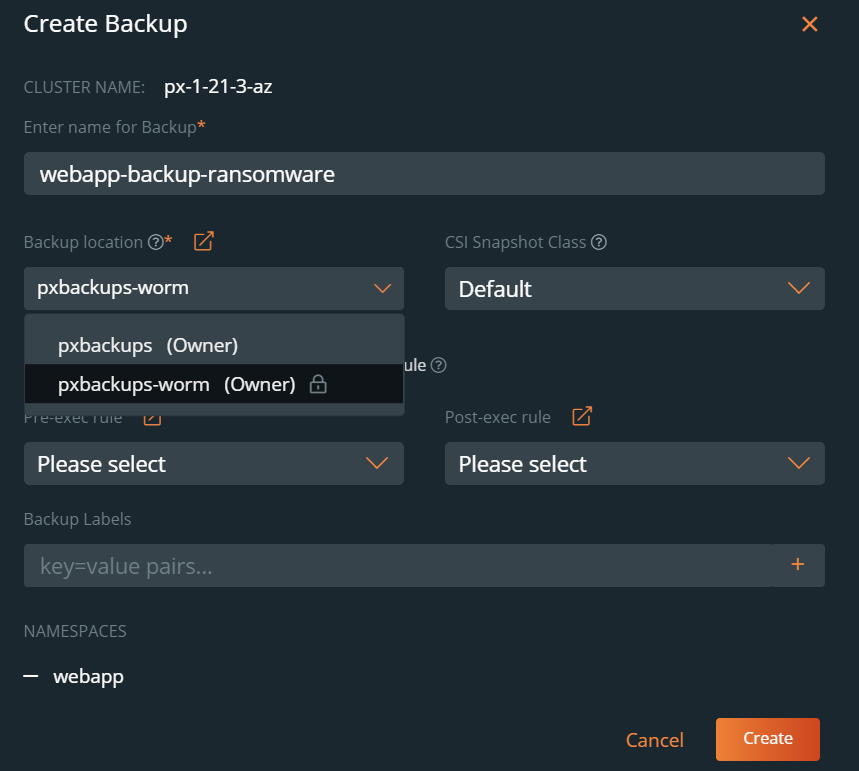The height and width of the screenshot is (771, 859).
Task: Close the Create Backup dialog
Action: [809, 25]
